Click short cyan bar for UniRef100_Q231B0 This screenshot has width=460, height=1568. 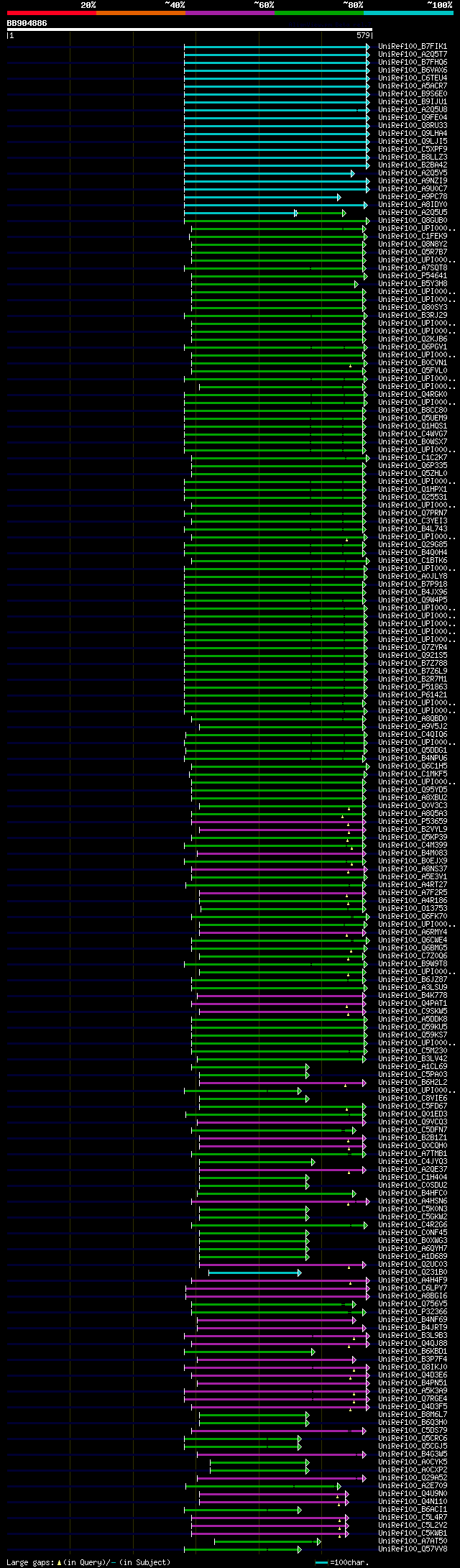tap(255, 1273)
